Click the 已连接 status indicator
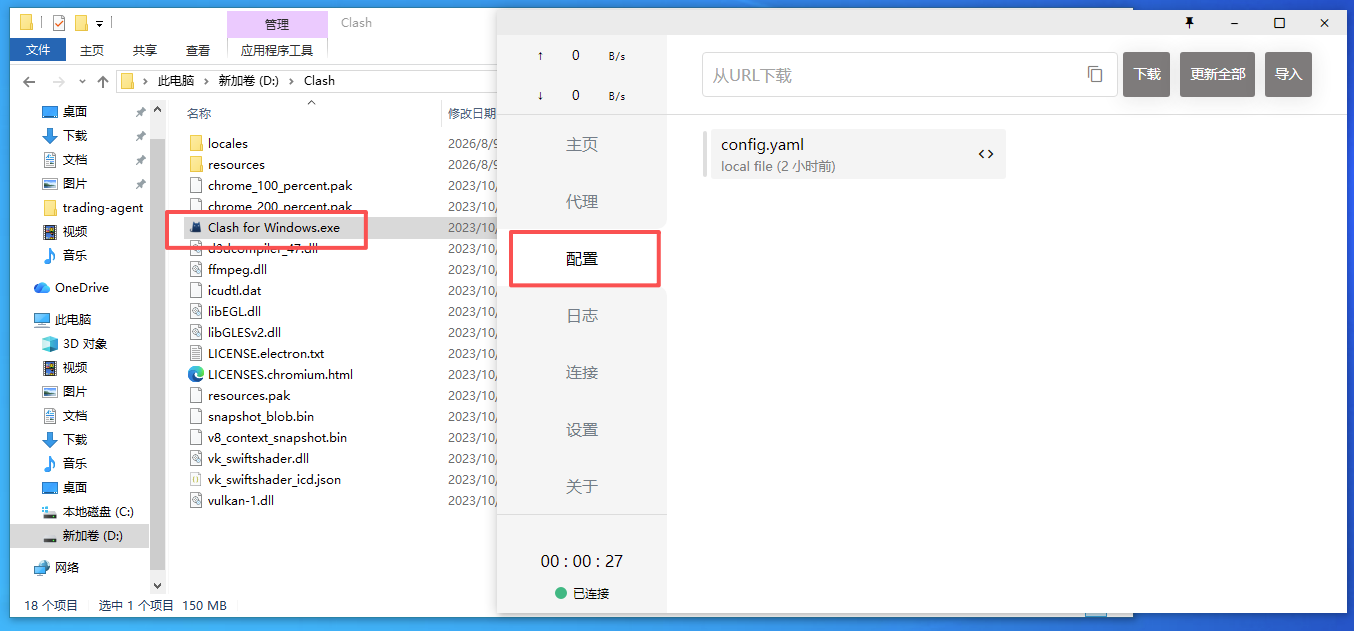This screenshot has width=1354, height=631. (x=582, y=593)
